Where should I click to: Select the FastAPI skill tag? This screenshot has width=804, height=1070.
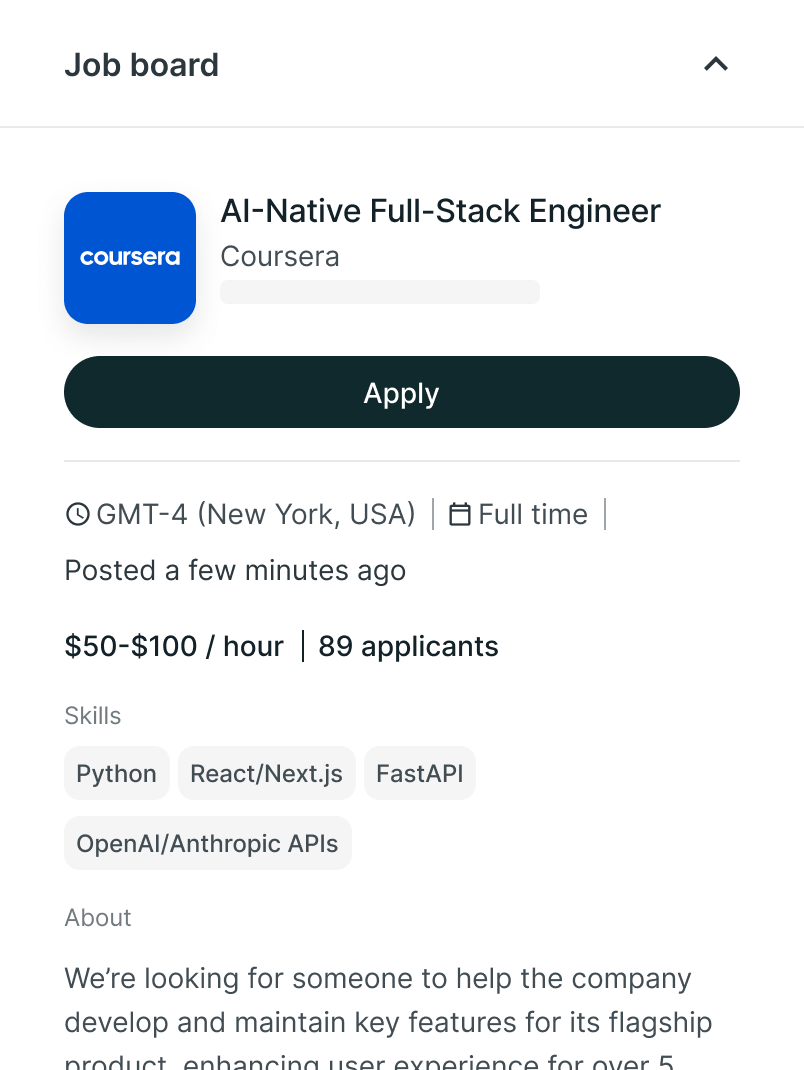pyautogui.click(x=420, y=773)
